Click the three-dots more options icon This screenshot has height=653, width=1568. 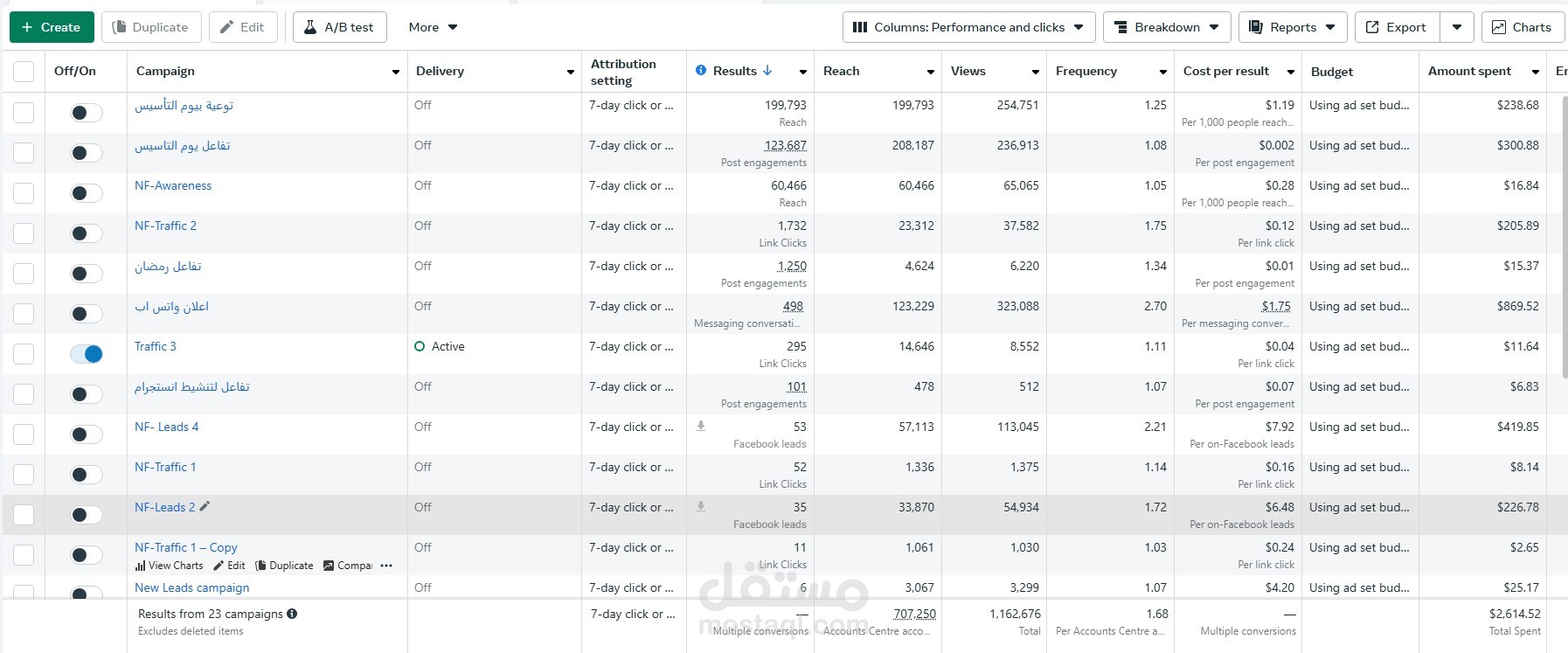click(386, 566)
